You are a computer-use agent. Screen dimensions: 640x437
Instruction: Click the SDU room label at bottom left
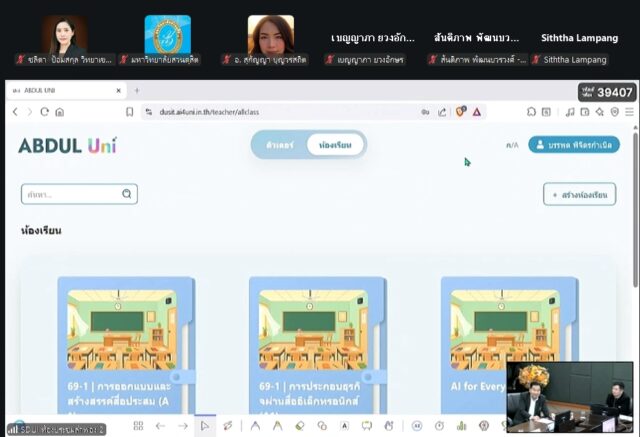[x=56, y=429]
